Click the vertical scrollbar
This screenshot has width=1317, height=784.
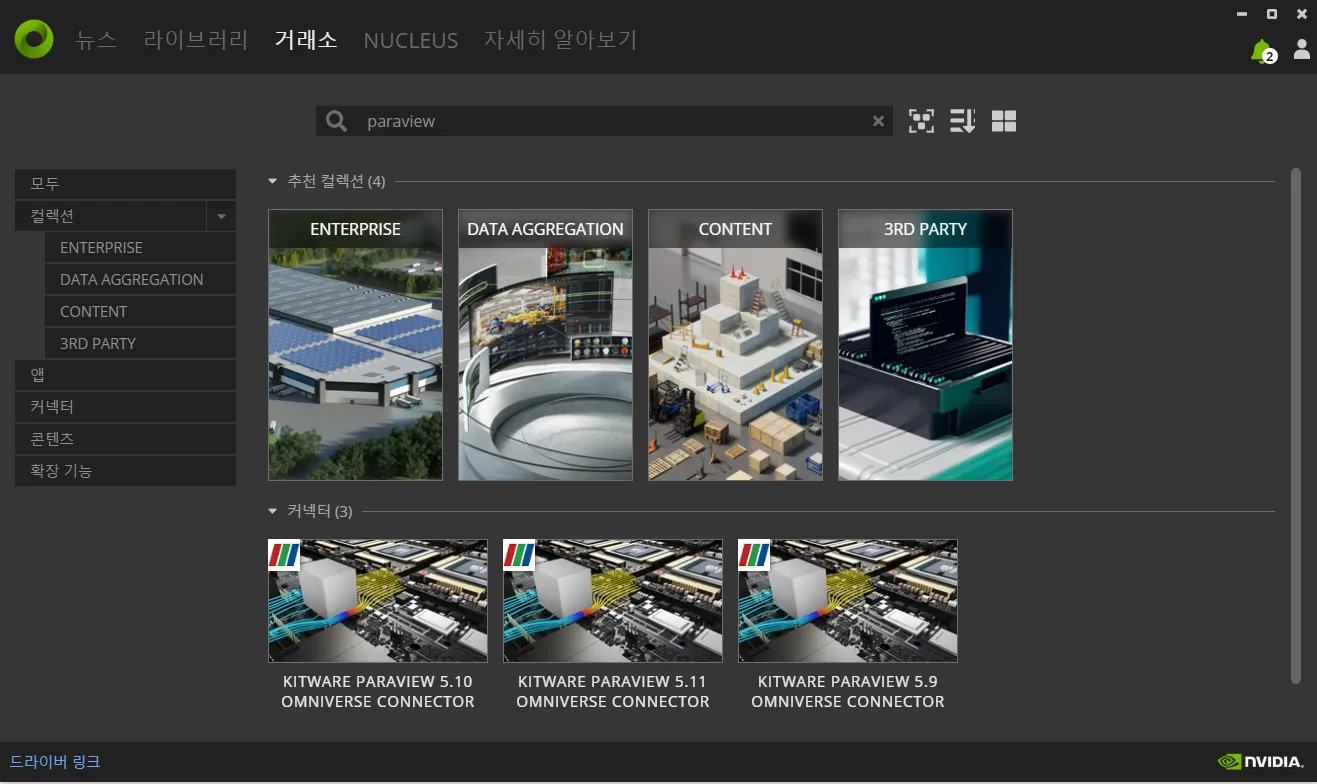click(x=1296, y=425)
